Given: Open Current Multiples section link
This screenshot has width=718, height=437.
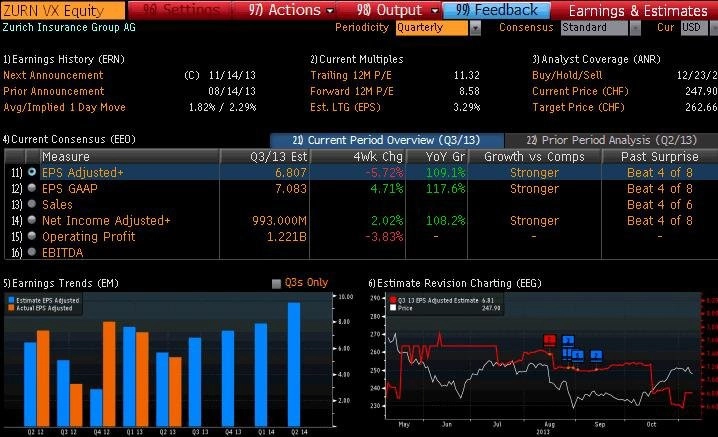Looking at the screenshot, I should [357, 59].
